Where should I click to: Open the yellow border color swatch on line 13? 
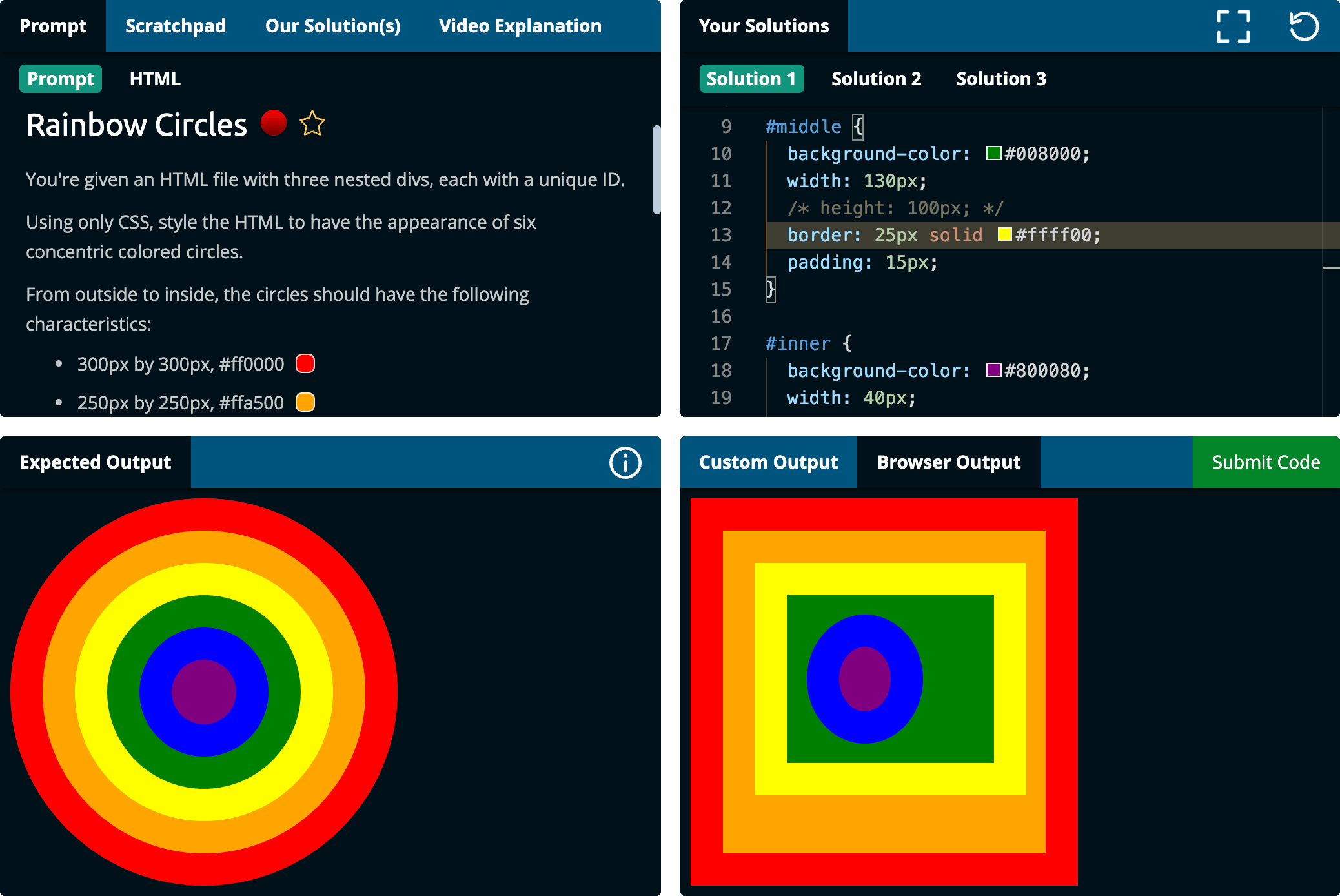1005,234
